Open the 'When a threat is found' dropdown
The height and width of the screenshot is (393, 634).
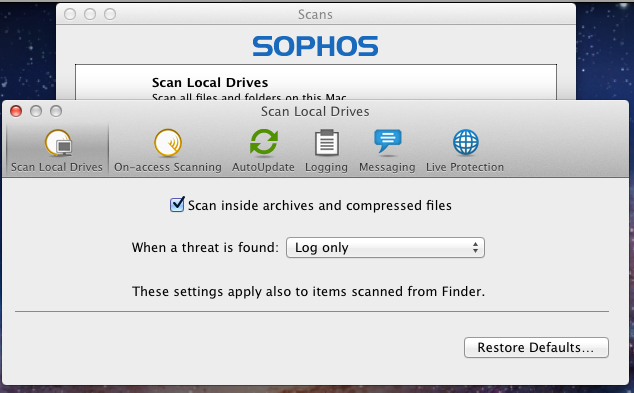coord(385,247)
